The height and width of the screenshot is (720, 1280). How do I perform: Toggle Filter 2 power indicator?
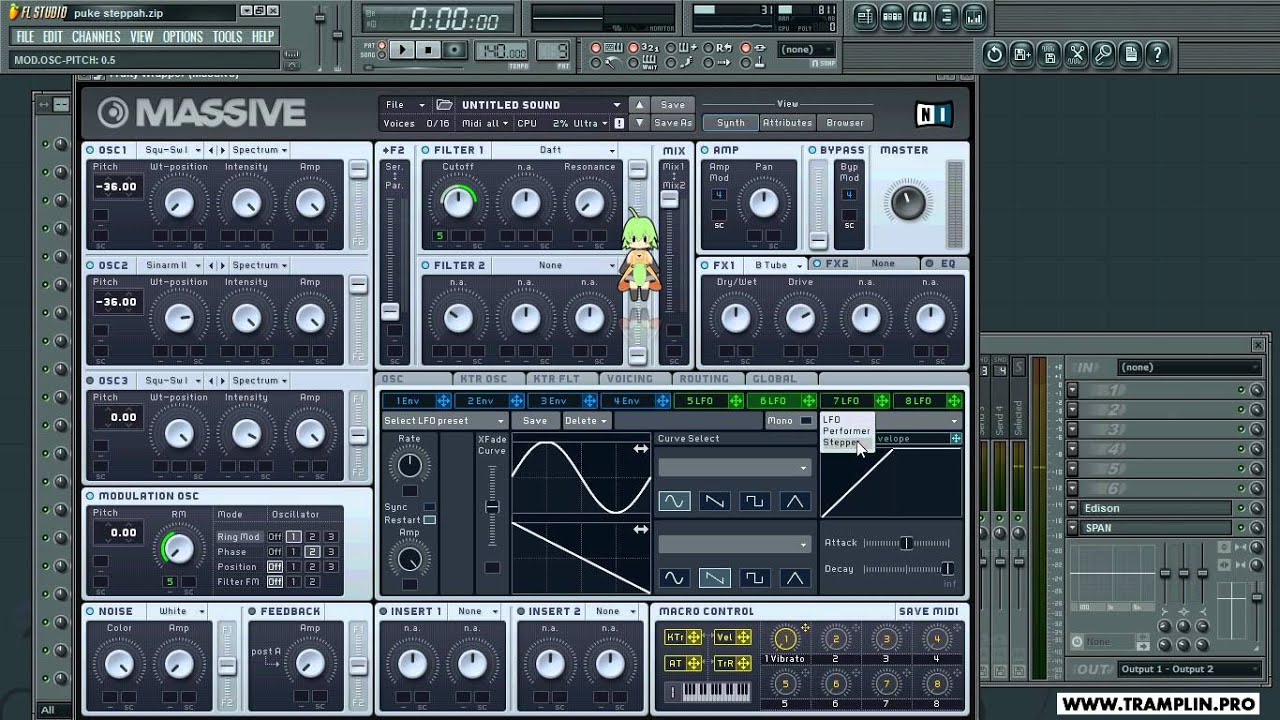[x=426, y=266]
